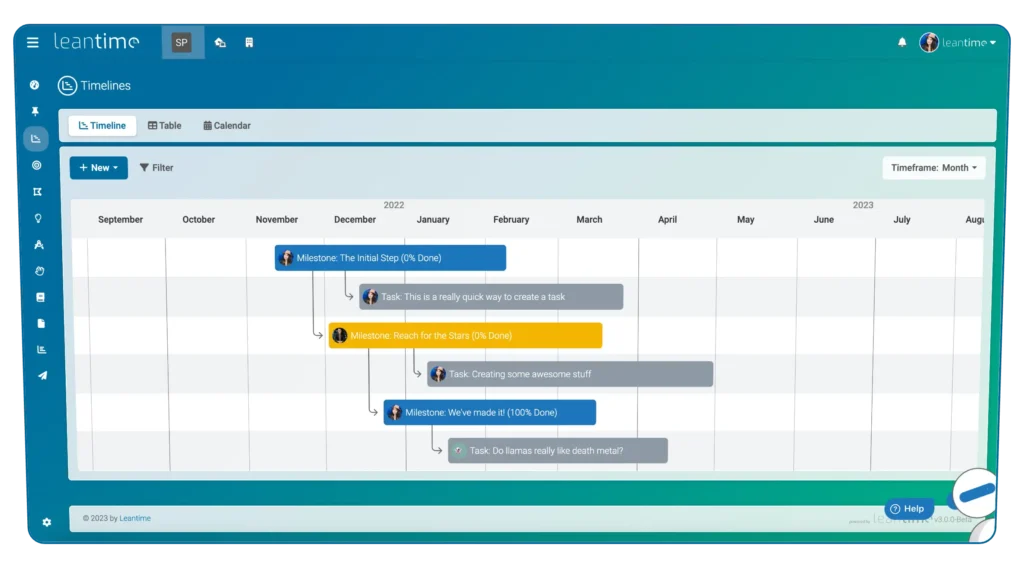
Task: Click avatar on Reach for the Stars milestone
Action: coord(340,336)
